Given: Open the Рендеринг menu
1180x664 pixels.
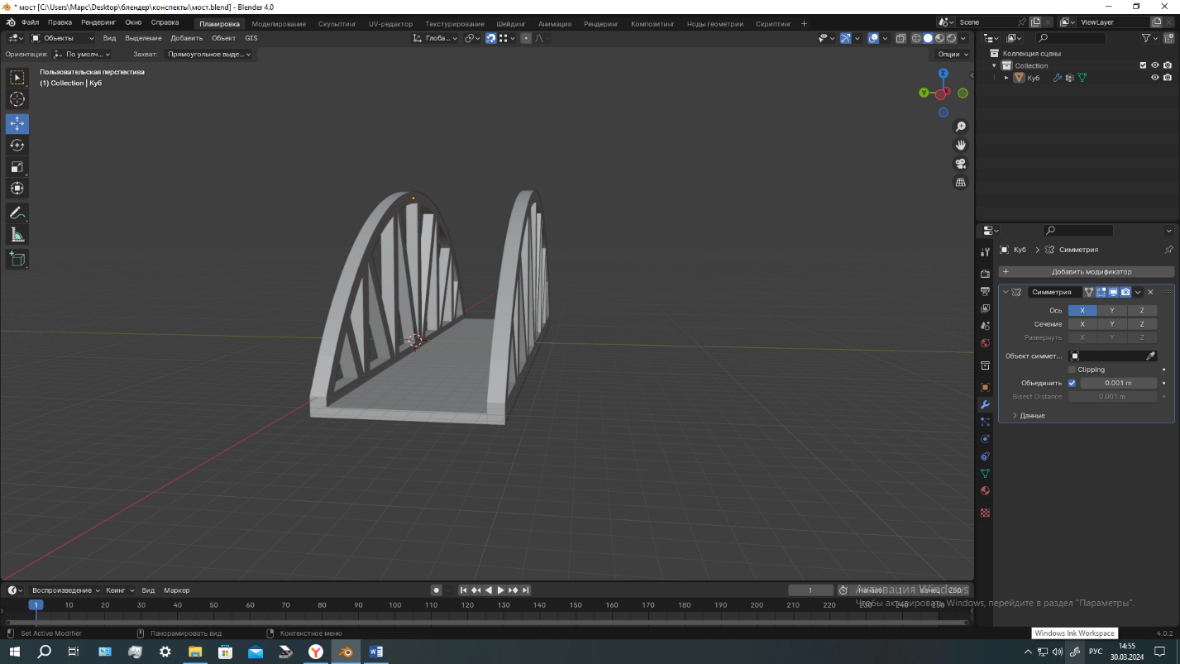Looking at the screenshot, I should click(98, 22).
